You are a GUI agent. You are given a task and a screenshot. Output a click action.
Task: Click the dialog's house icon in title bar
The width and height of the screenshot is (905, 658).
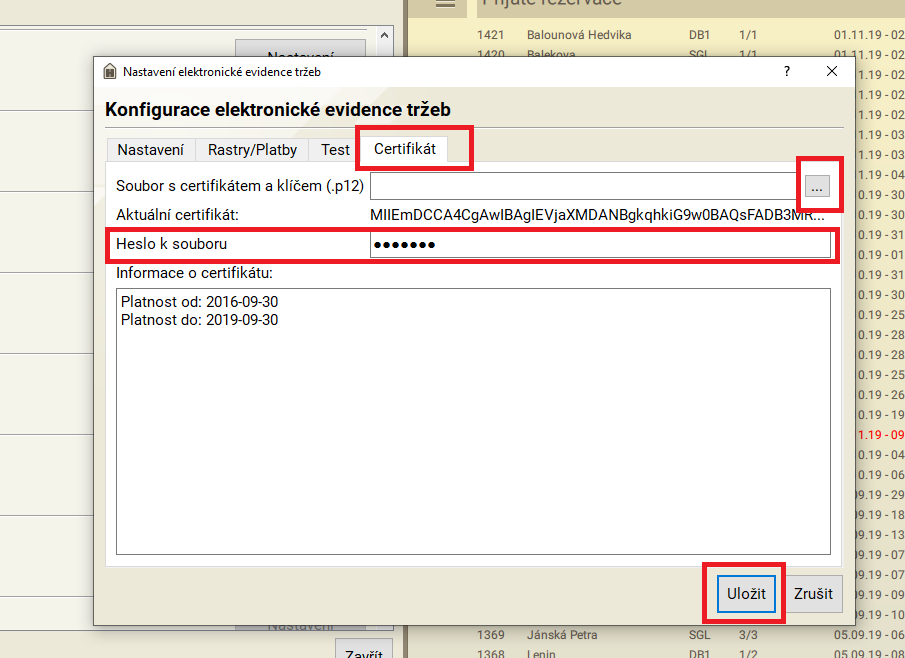110,72
